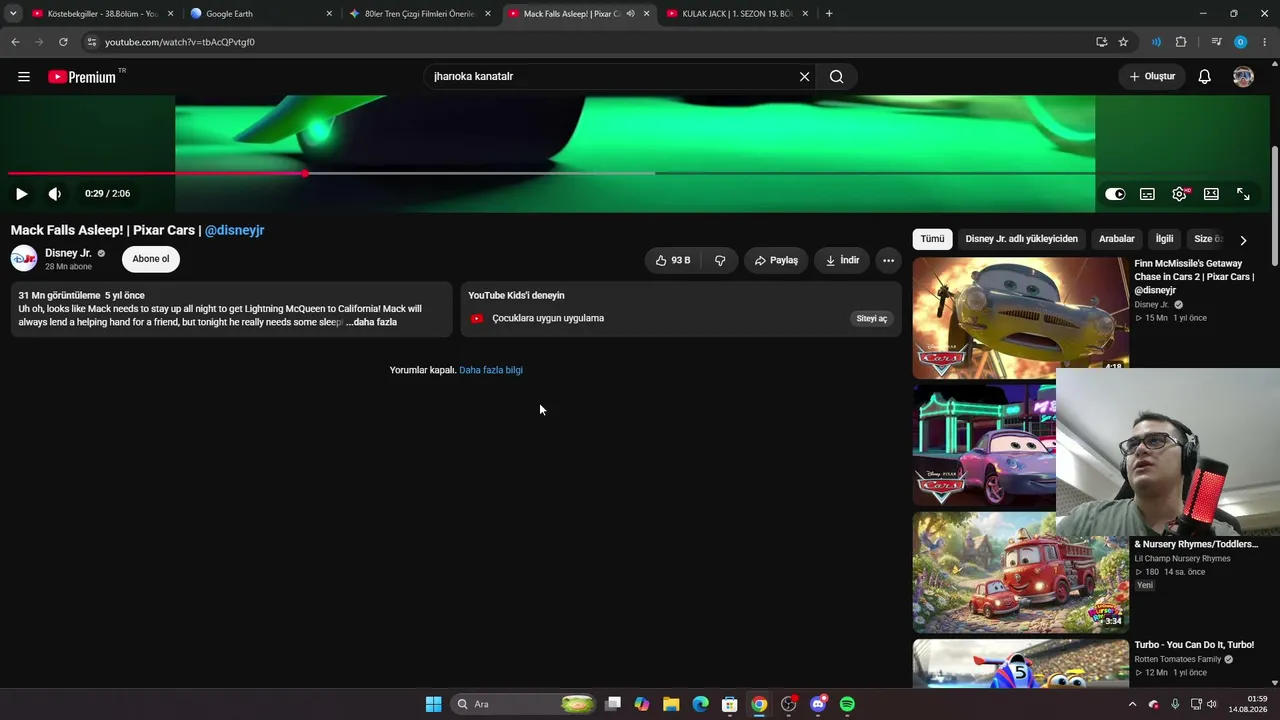1280x720 pixels.
Task: Create content with Oluştur button
Action: 1152,77
